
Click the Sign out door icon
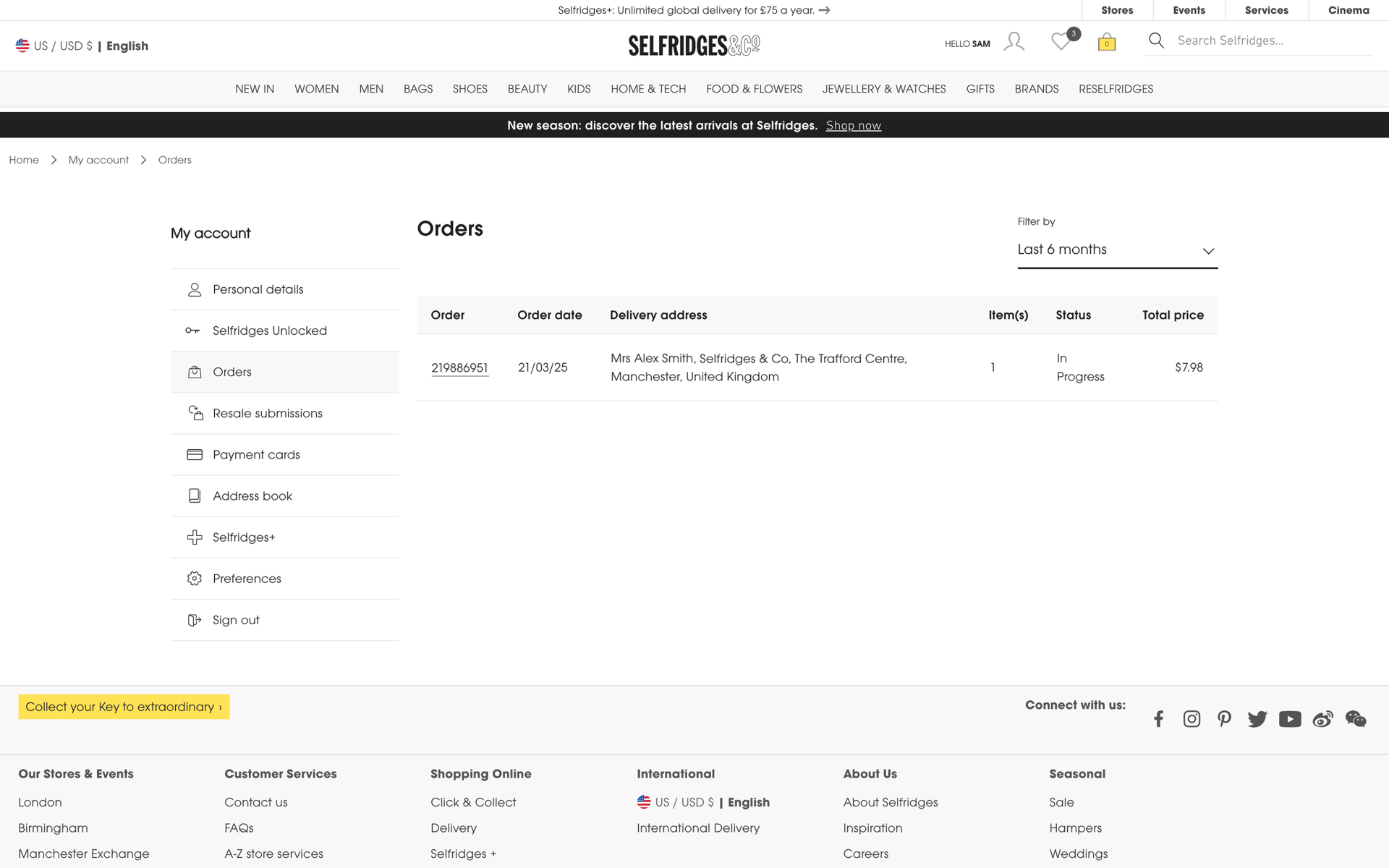tap(195, 620)
